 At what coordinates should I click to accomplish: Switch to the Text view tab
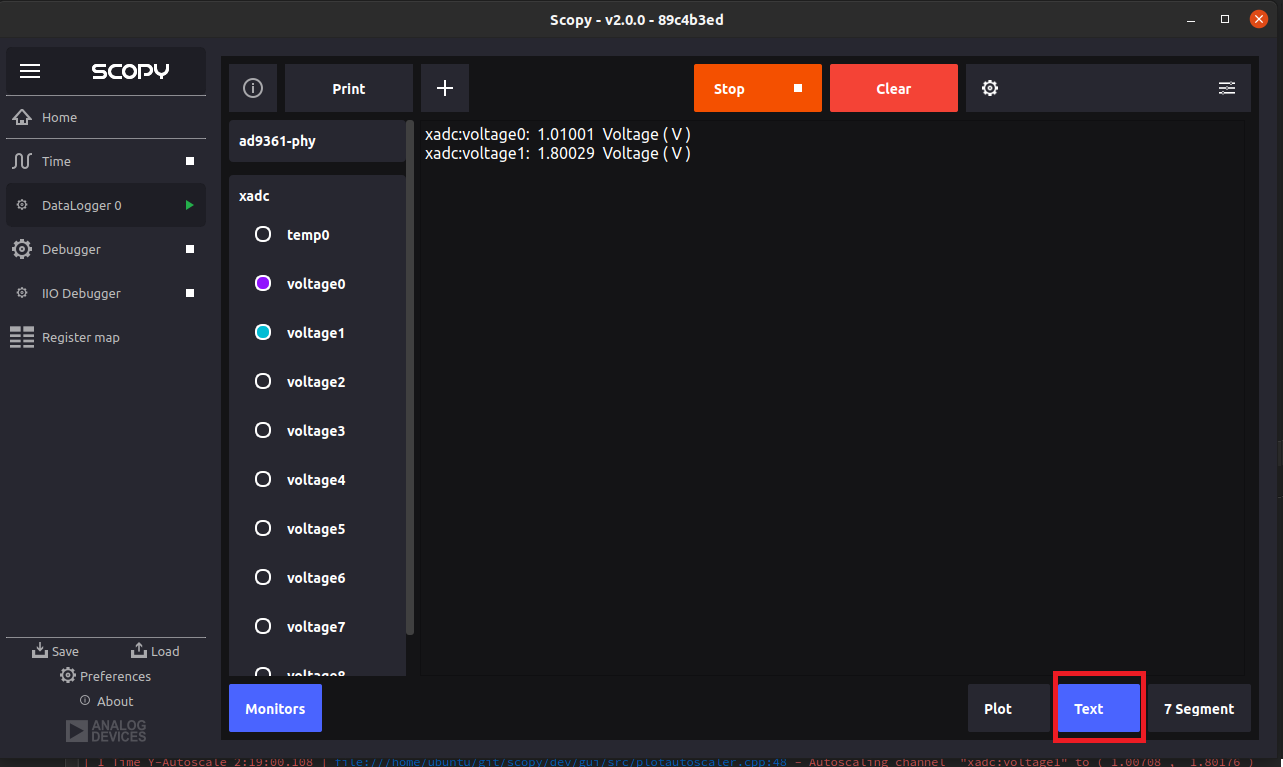coord(1099,709)
